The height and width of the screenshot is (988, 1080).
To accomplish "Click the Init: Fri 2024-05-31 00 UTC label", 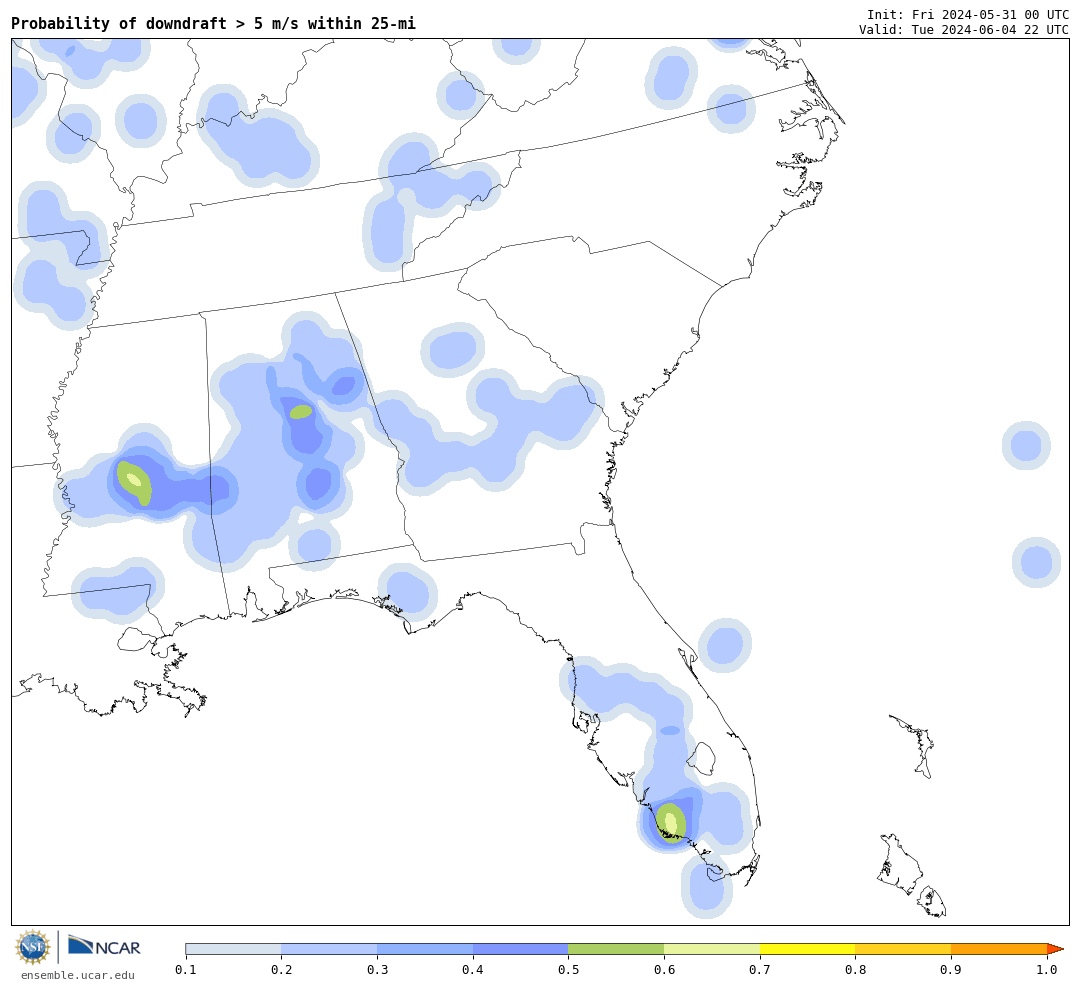I will [968, 14].
